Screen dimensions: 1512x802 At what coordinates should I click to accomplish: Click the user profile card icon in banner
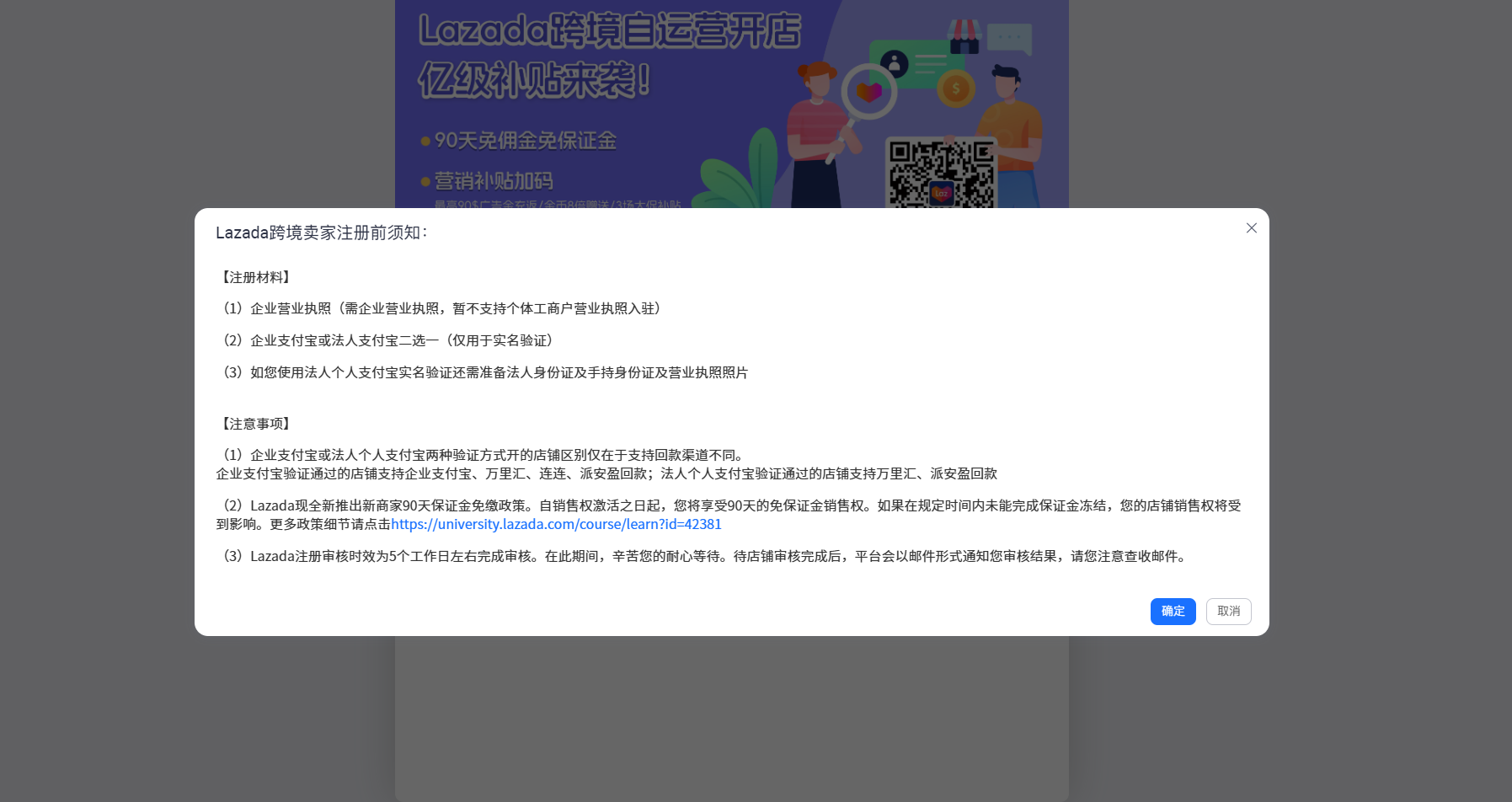coord(916,63)
